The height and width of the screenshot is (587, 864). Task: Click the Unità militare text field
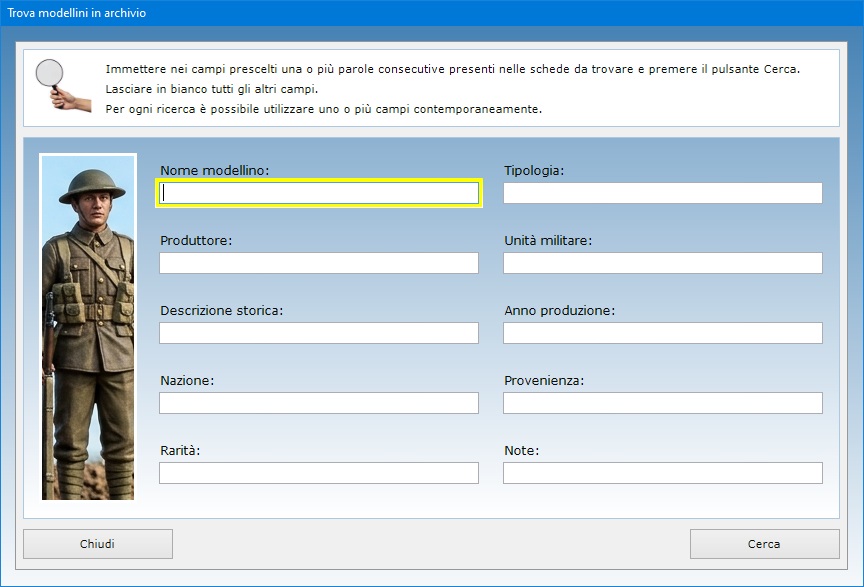click(x=662, y=263)
